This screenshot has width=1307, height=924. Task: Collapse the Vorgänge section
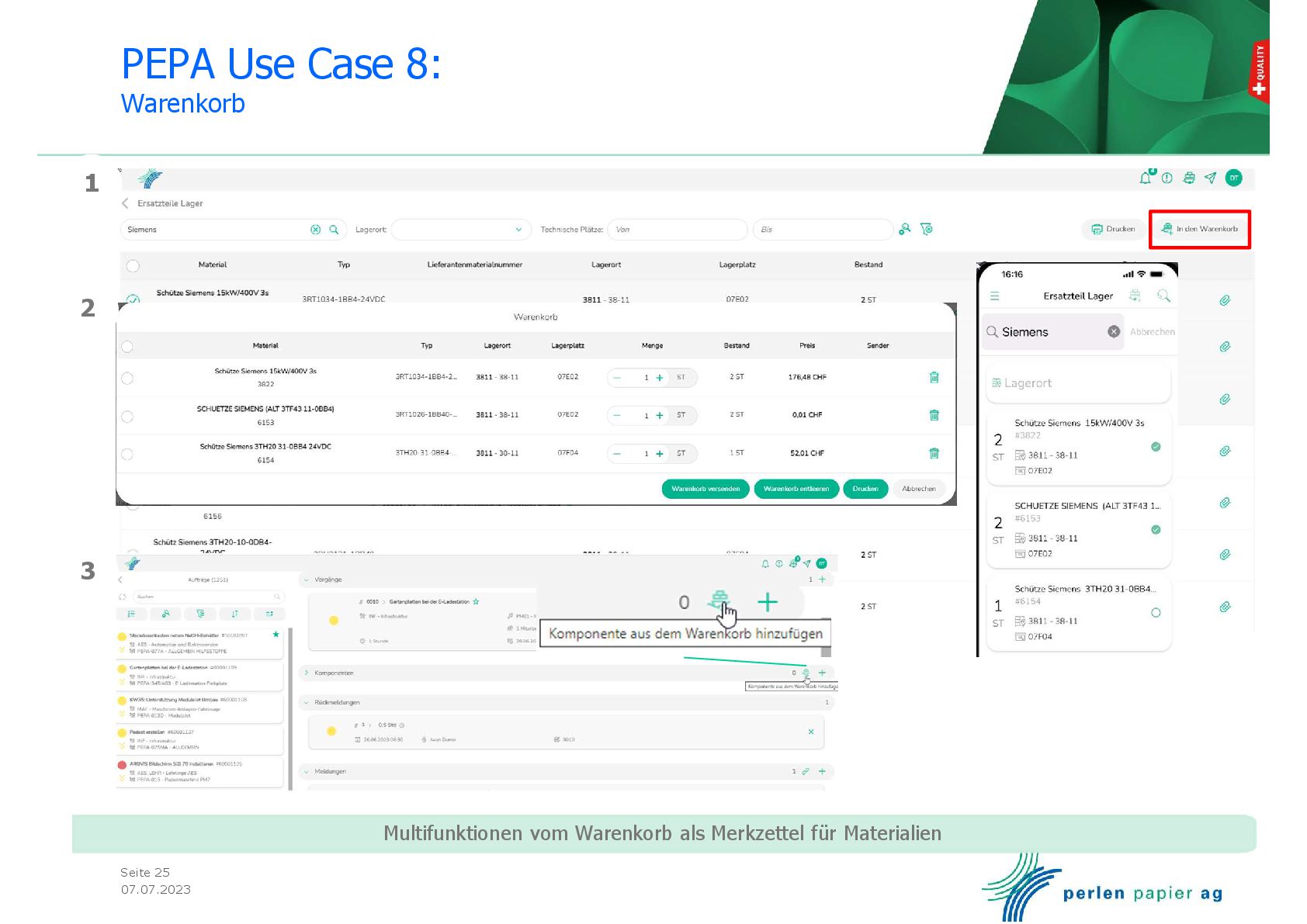pos(307,580)
